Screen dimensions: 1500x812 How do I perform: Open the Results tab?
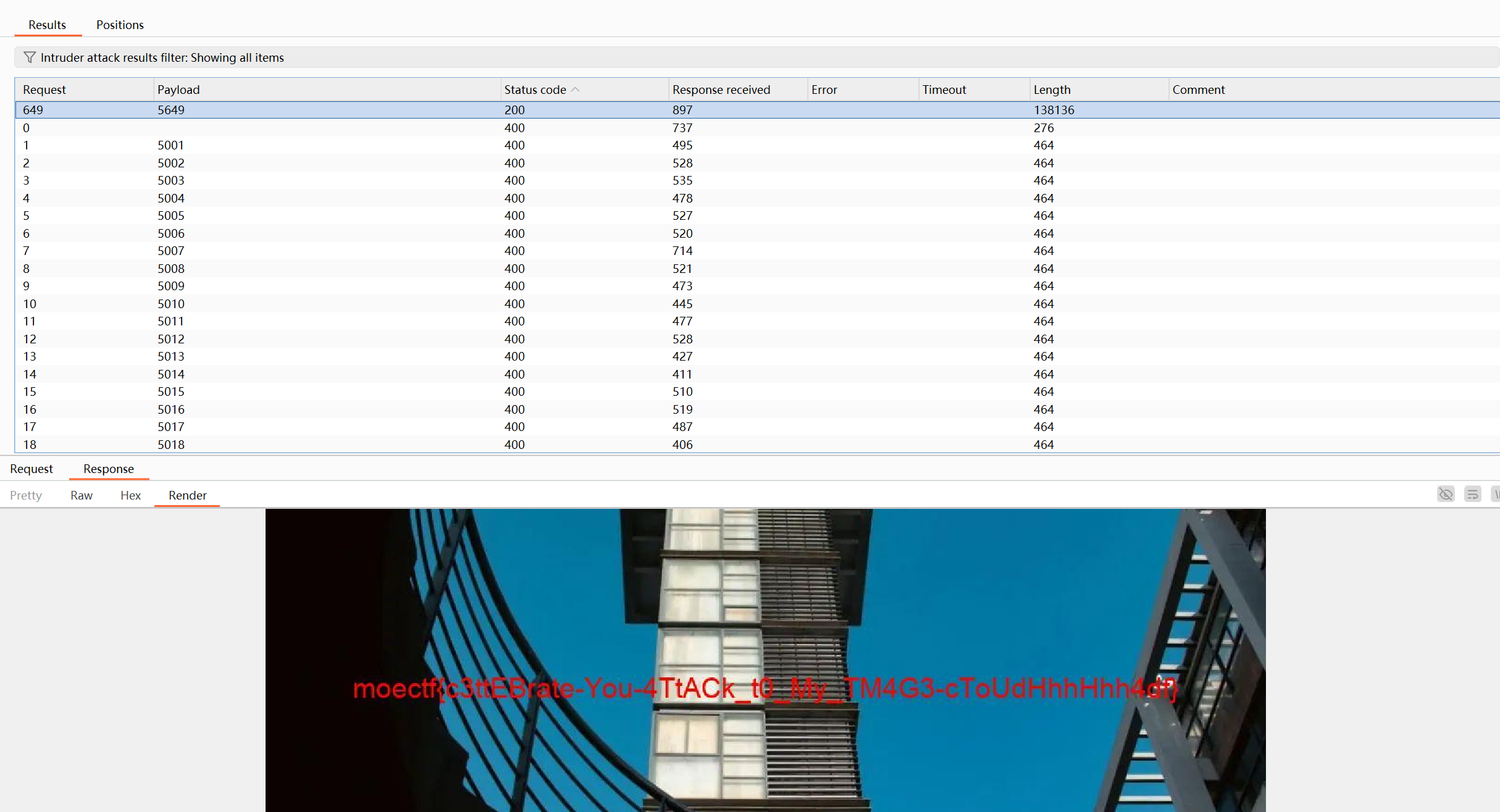47,25
